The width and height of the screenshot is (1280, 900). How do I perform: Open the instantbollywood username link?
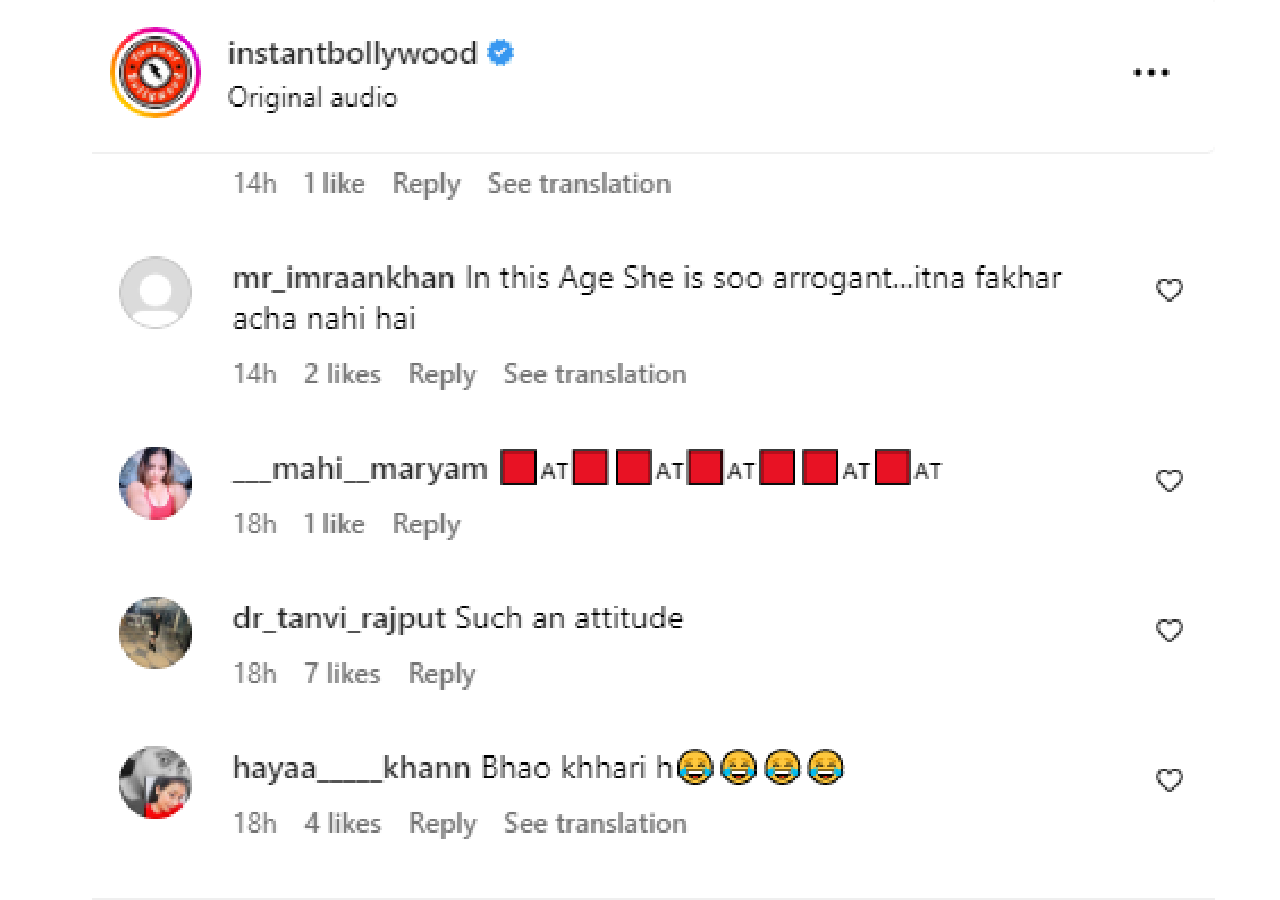(353, 53)
